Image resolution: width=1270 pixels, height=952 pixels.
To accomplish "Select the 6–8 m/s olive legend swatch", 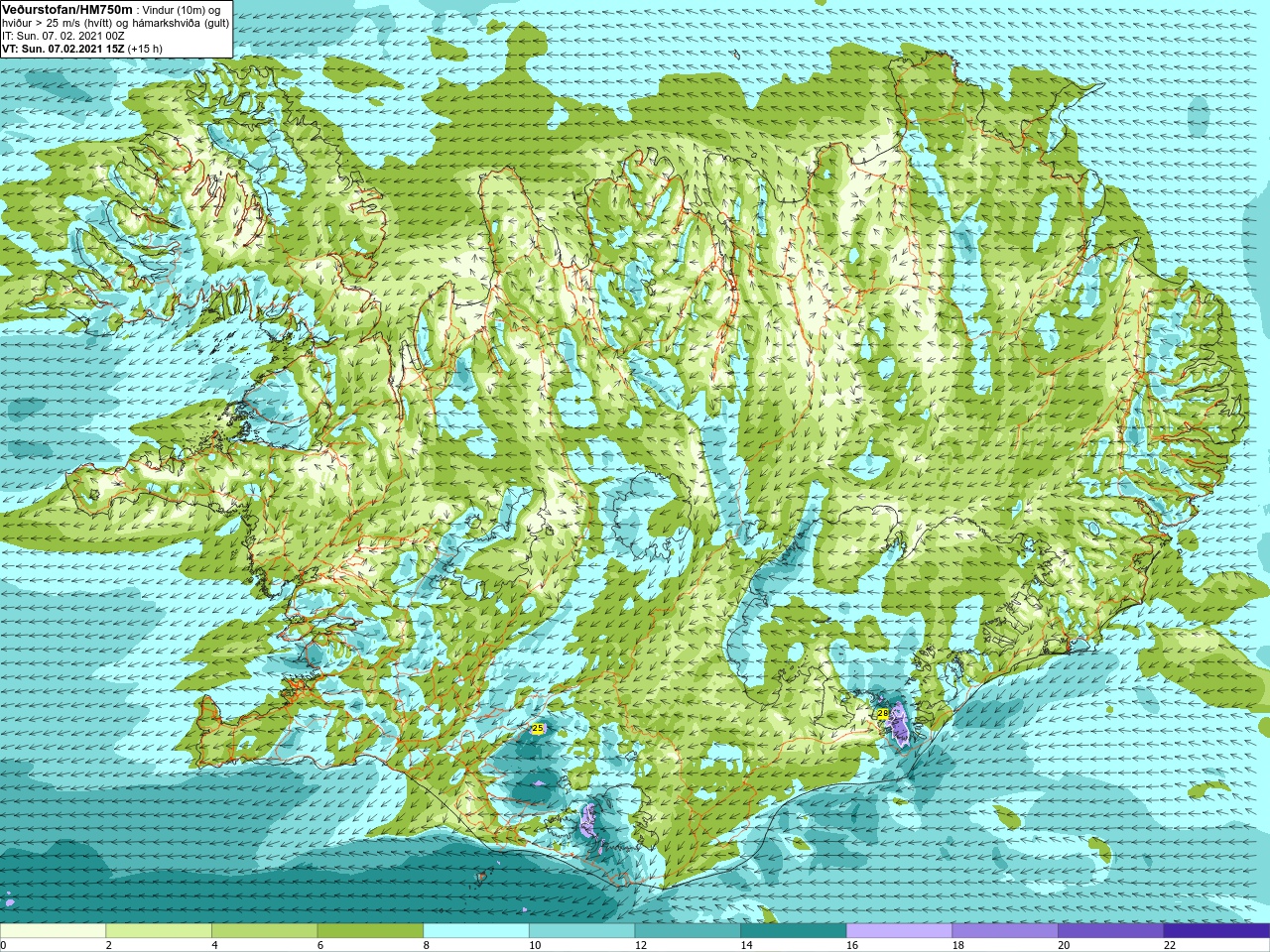I will coord(370,931).
